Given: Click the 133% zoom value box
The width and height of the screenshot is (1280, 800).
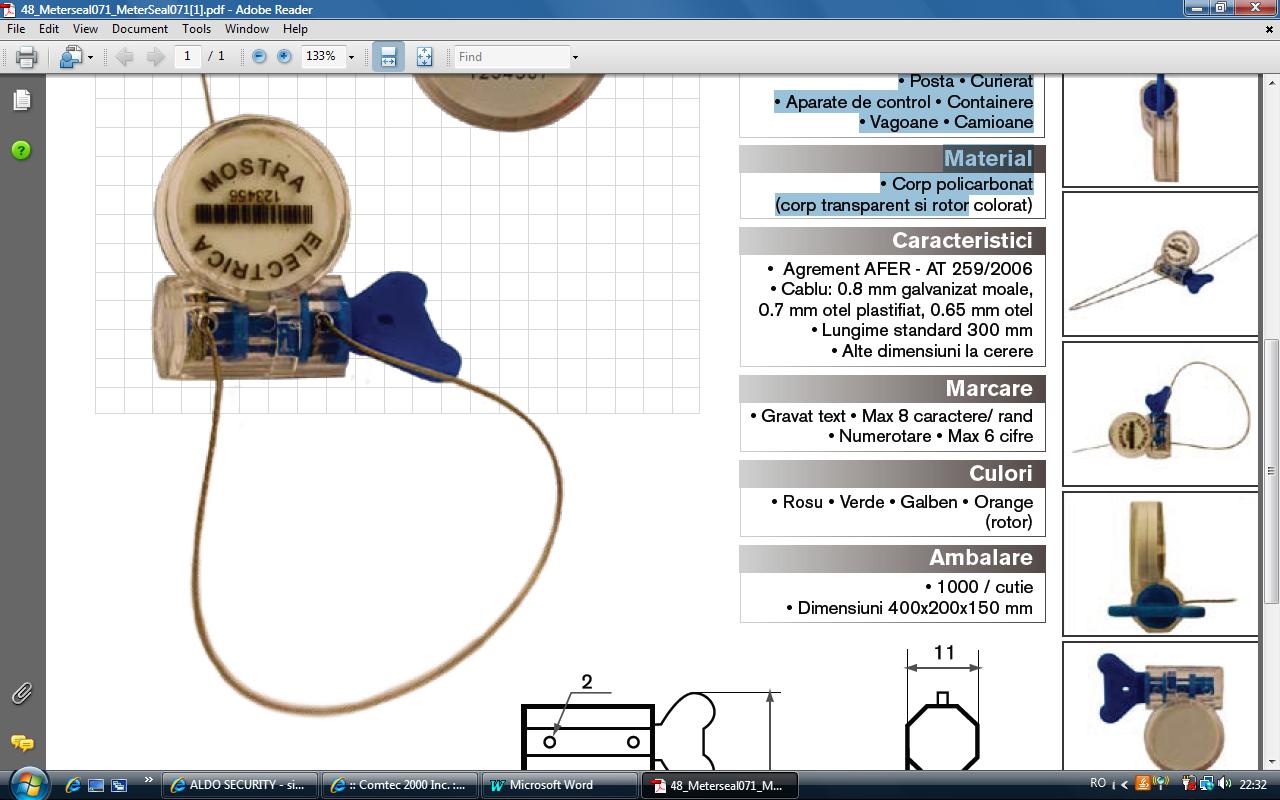Looking at the screenshot, I should pyautogui.click(x=322, y=57).
